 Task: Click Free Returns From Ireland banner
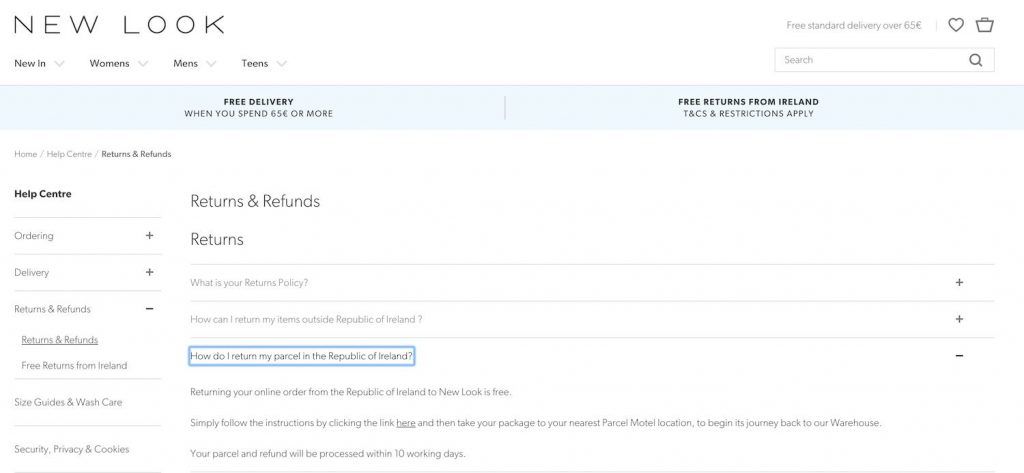pos(748,108)
